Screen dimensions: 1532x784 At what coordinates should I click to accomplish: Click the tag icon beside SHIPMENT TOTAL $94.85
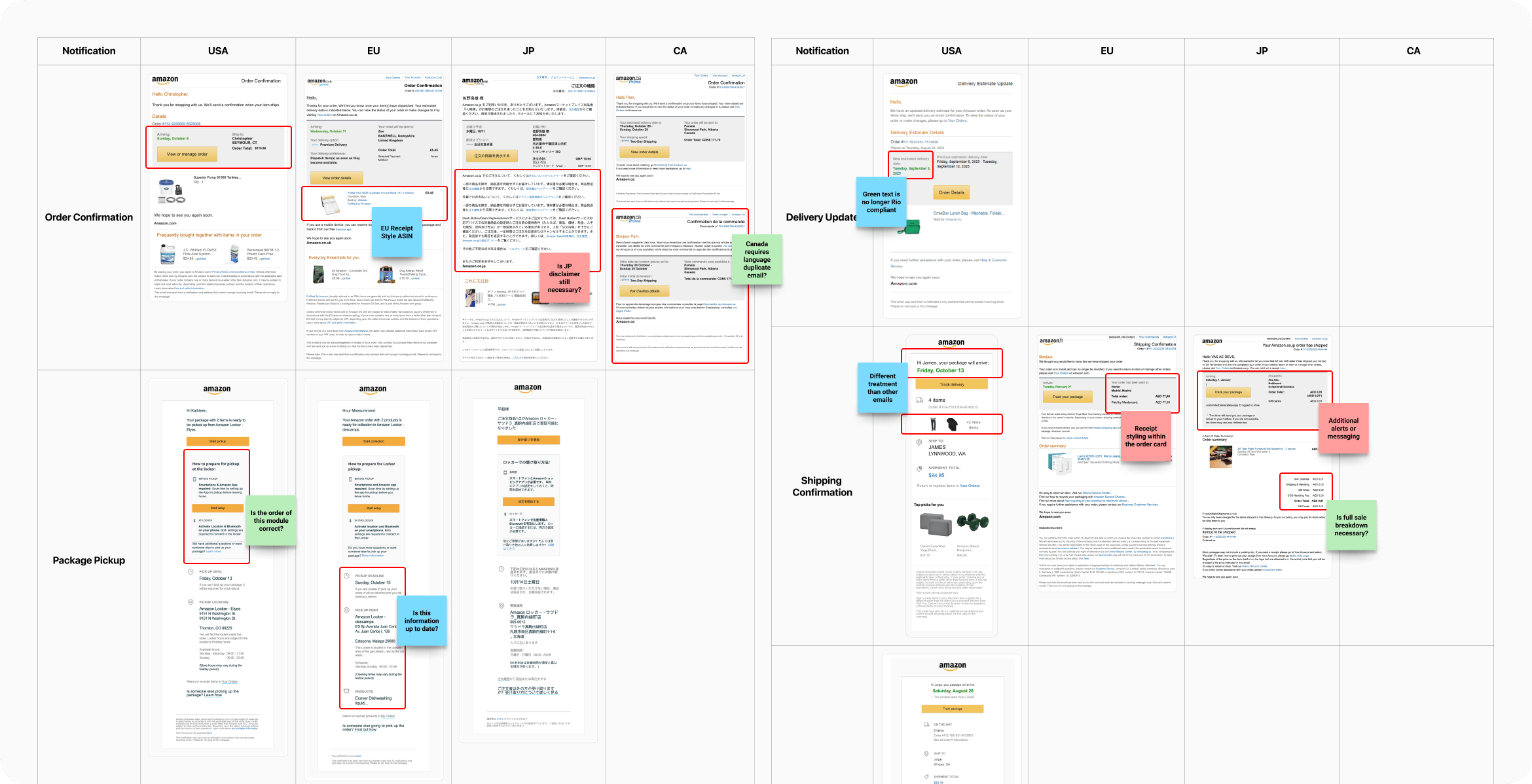920,469
